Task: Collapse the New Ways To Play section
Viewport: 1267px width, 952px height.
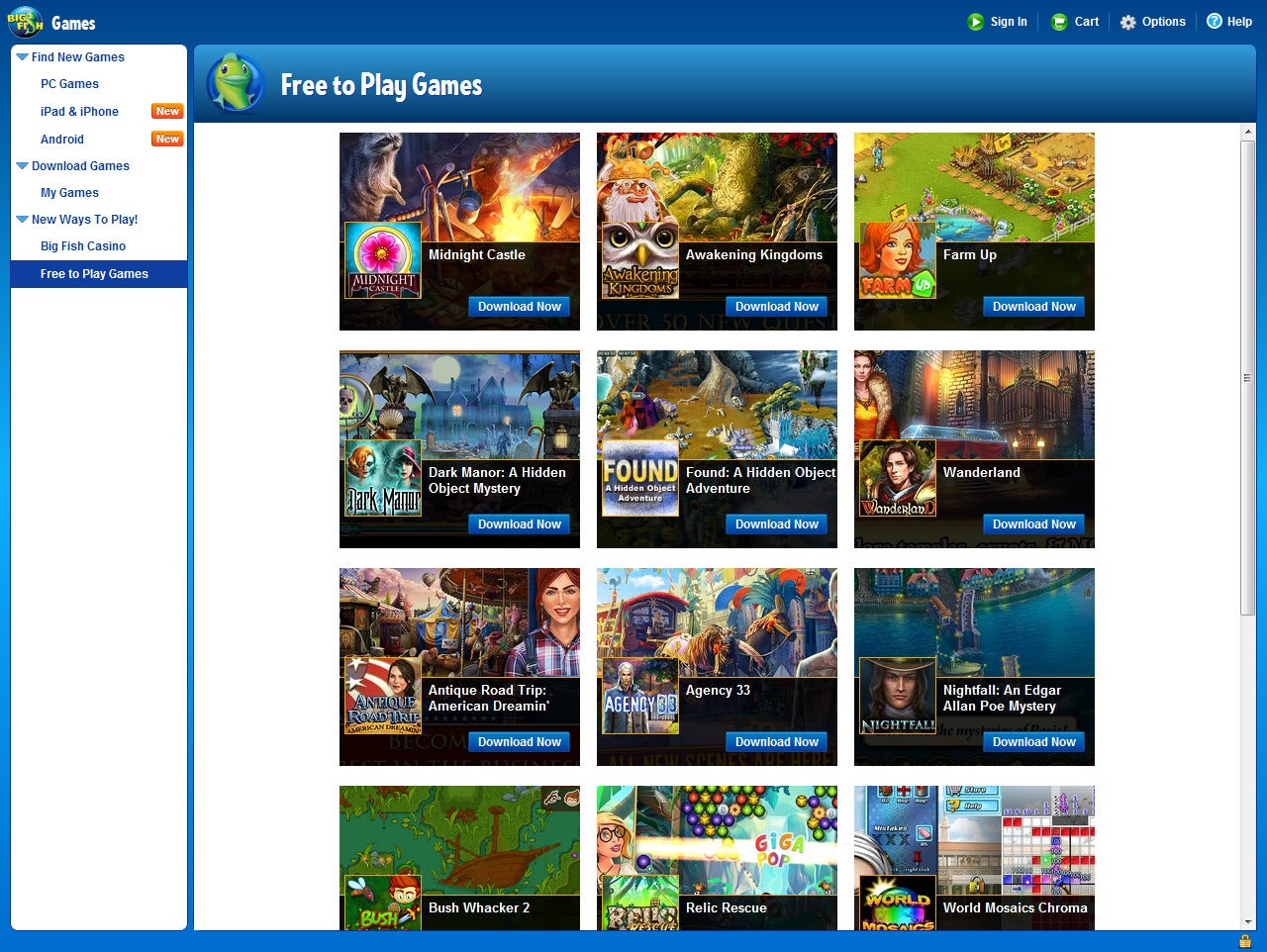Action: tap(22, 220)
